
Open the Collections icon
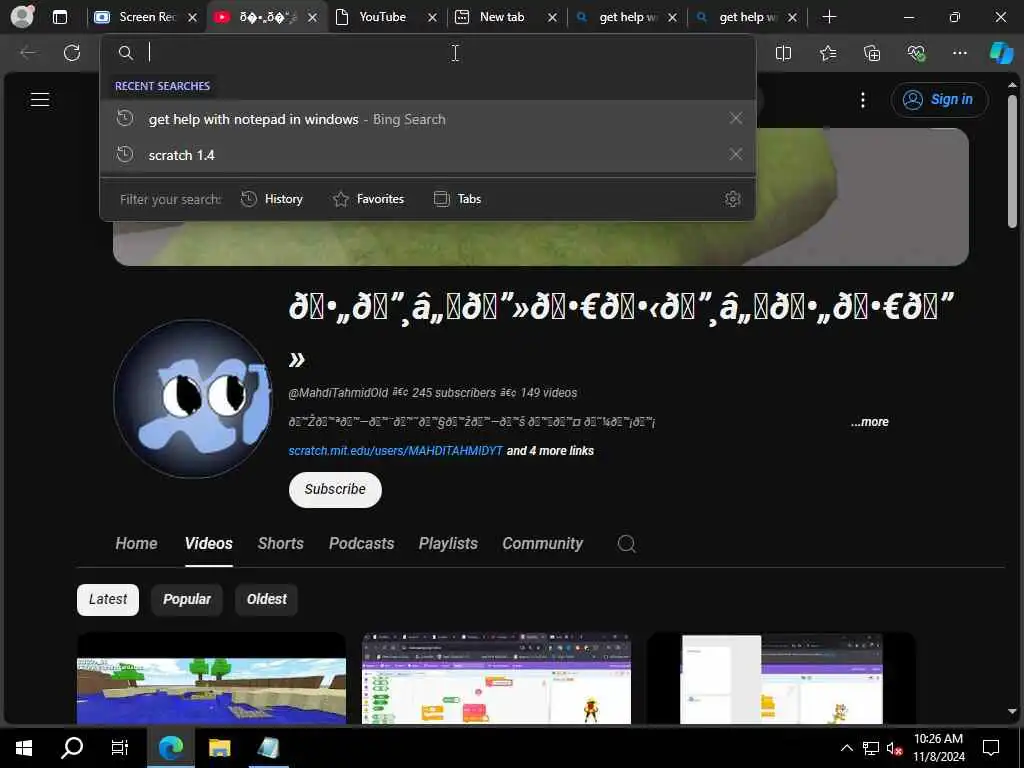tap(872, 53)
